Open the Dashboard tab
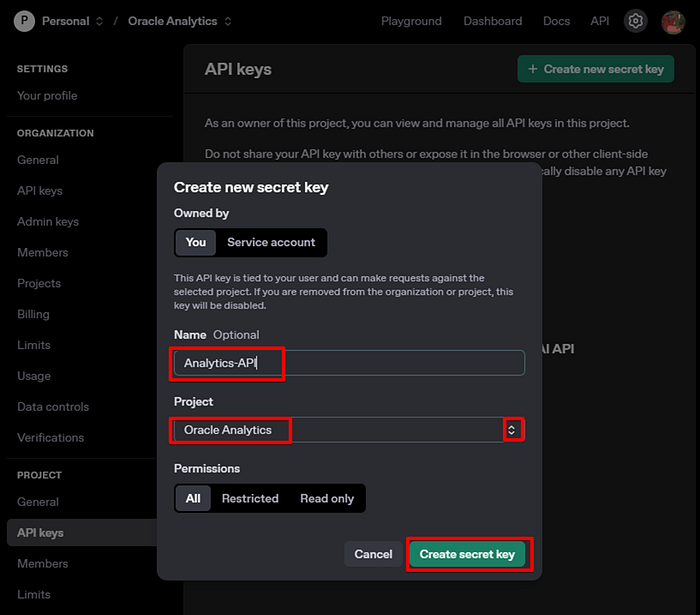Screen dimensions: 700x615 click(x=492, y=21)
